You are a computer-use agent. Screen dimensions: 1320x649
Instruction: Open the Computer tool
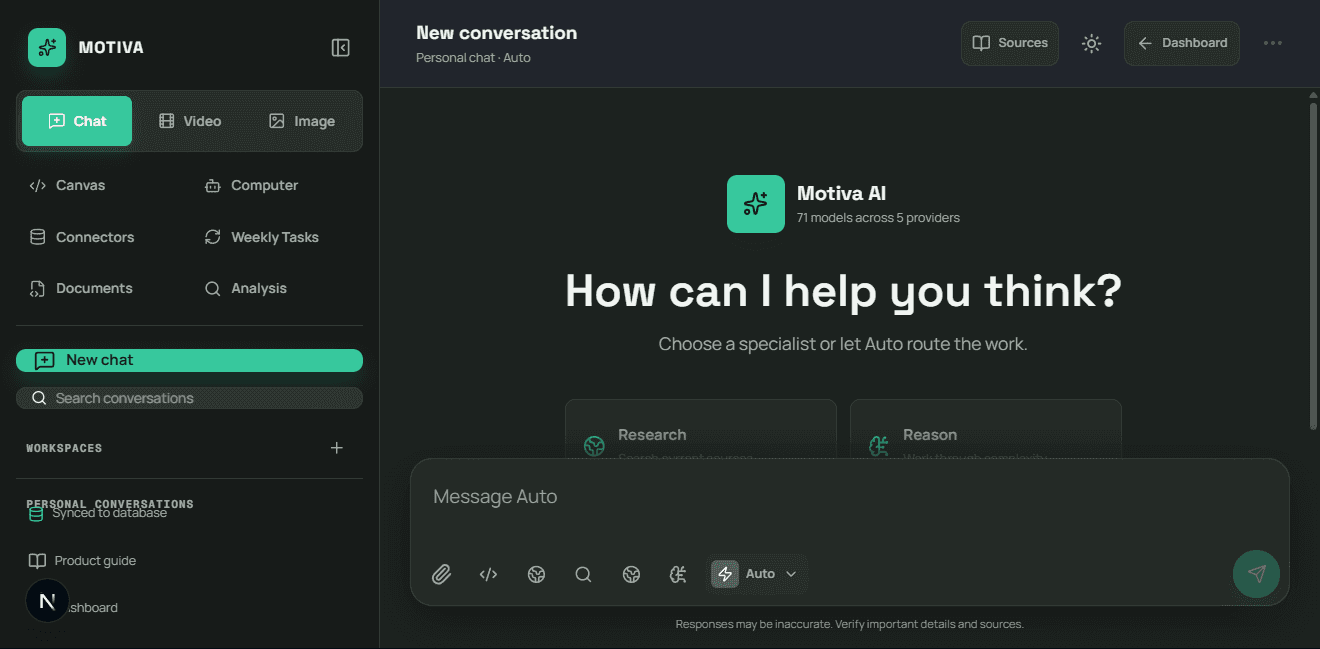(x=251, y=185)
